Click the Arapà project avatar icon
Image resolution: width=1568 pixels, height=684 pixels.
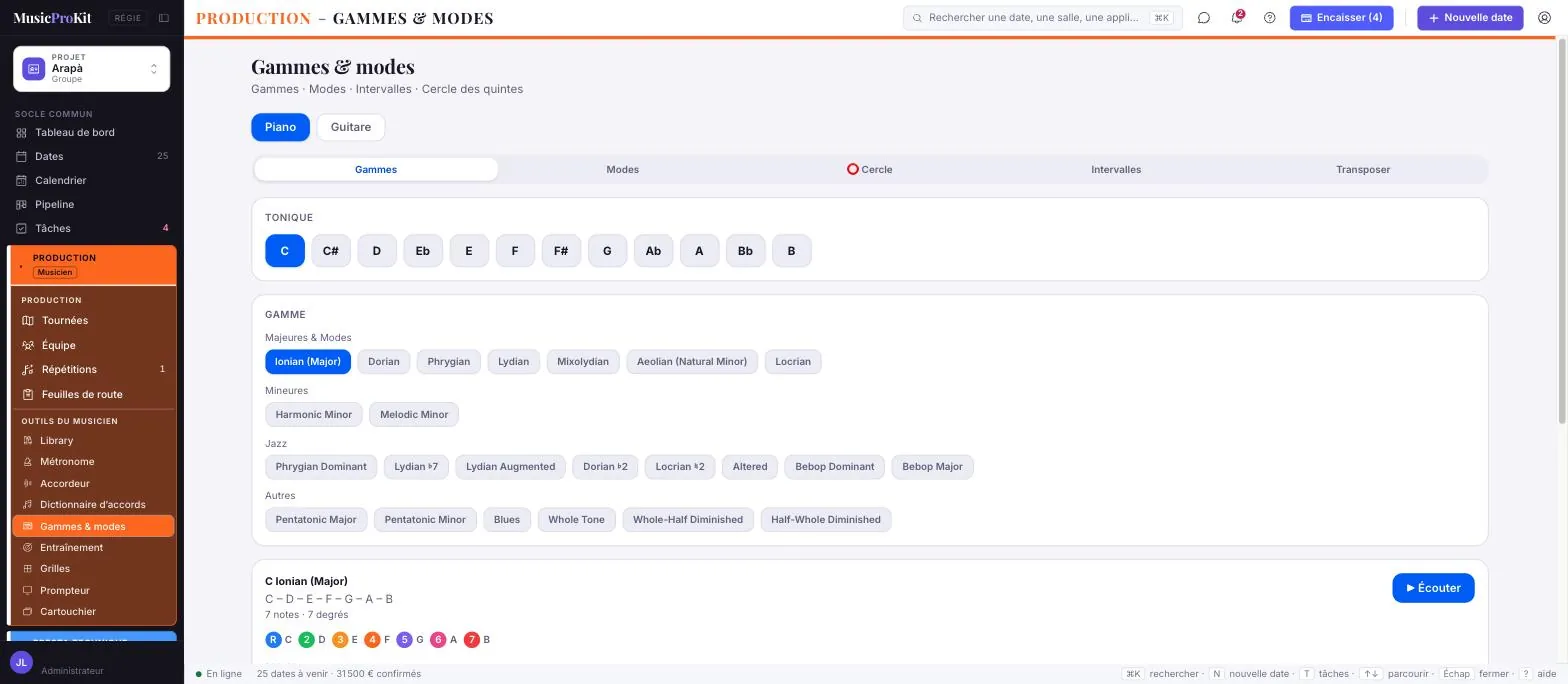[x=33, y=69]
